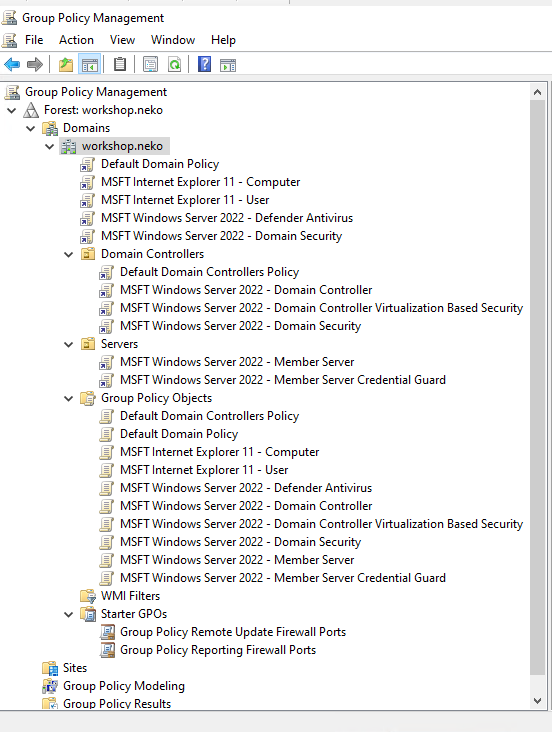Click icon of Group Policy Remote Update Firewall Ports
Viewport: 552px width, 732px height.
(x=107, y=632)
